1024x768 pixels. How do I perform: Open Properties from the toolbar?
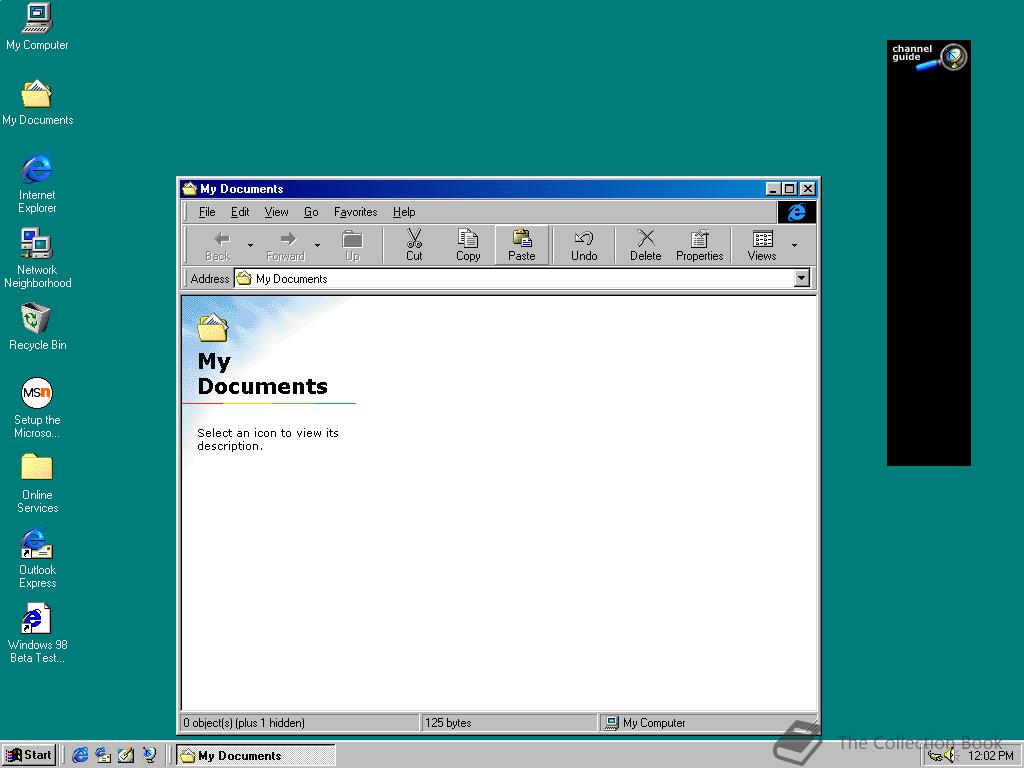coord(699,243)
